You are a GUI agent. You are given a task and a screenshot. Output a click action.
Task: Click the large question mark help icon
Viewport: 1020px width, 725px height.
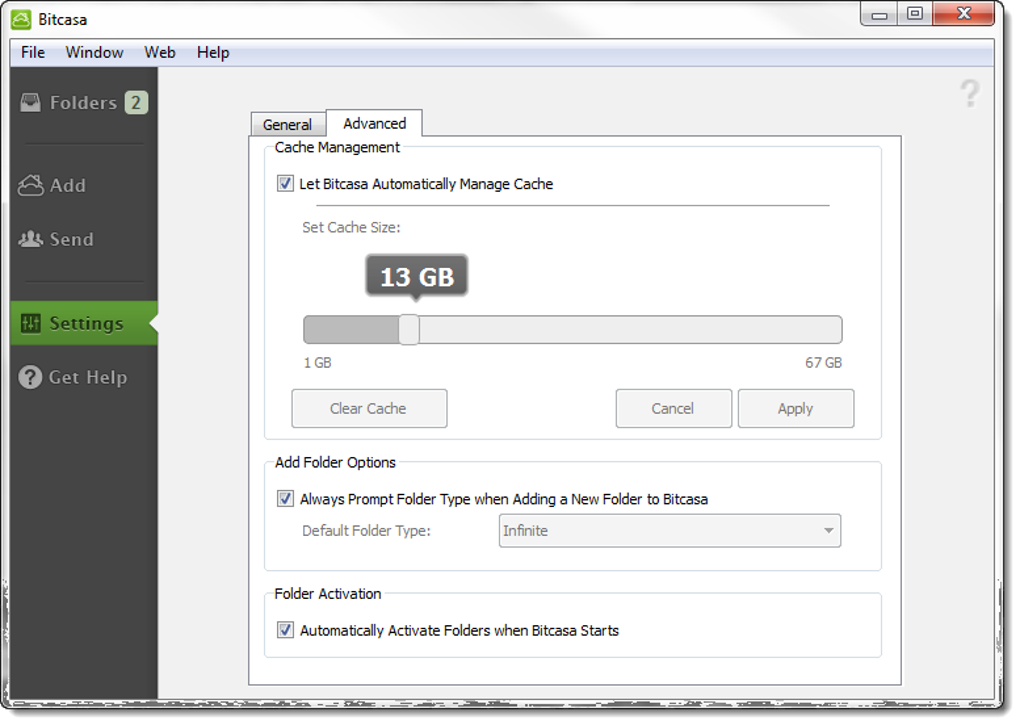coord(970,94)
